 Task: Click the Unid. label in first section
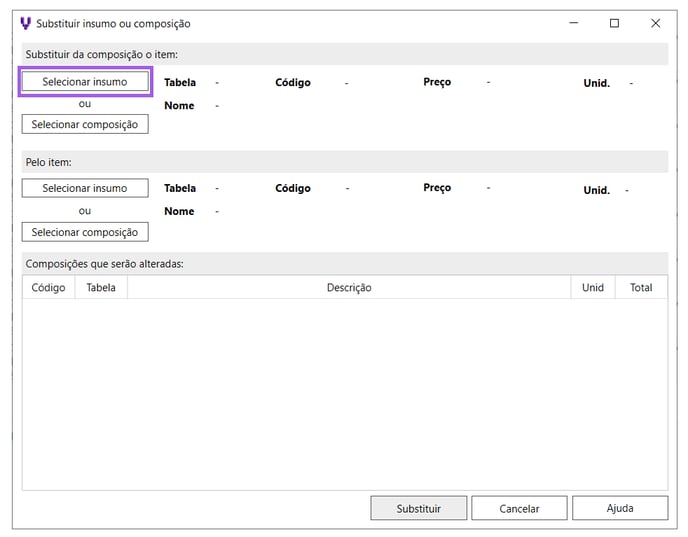597,83
